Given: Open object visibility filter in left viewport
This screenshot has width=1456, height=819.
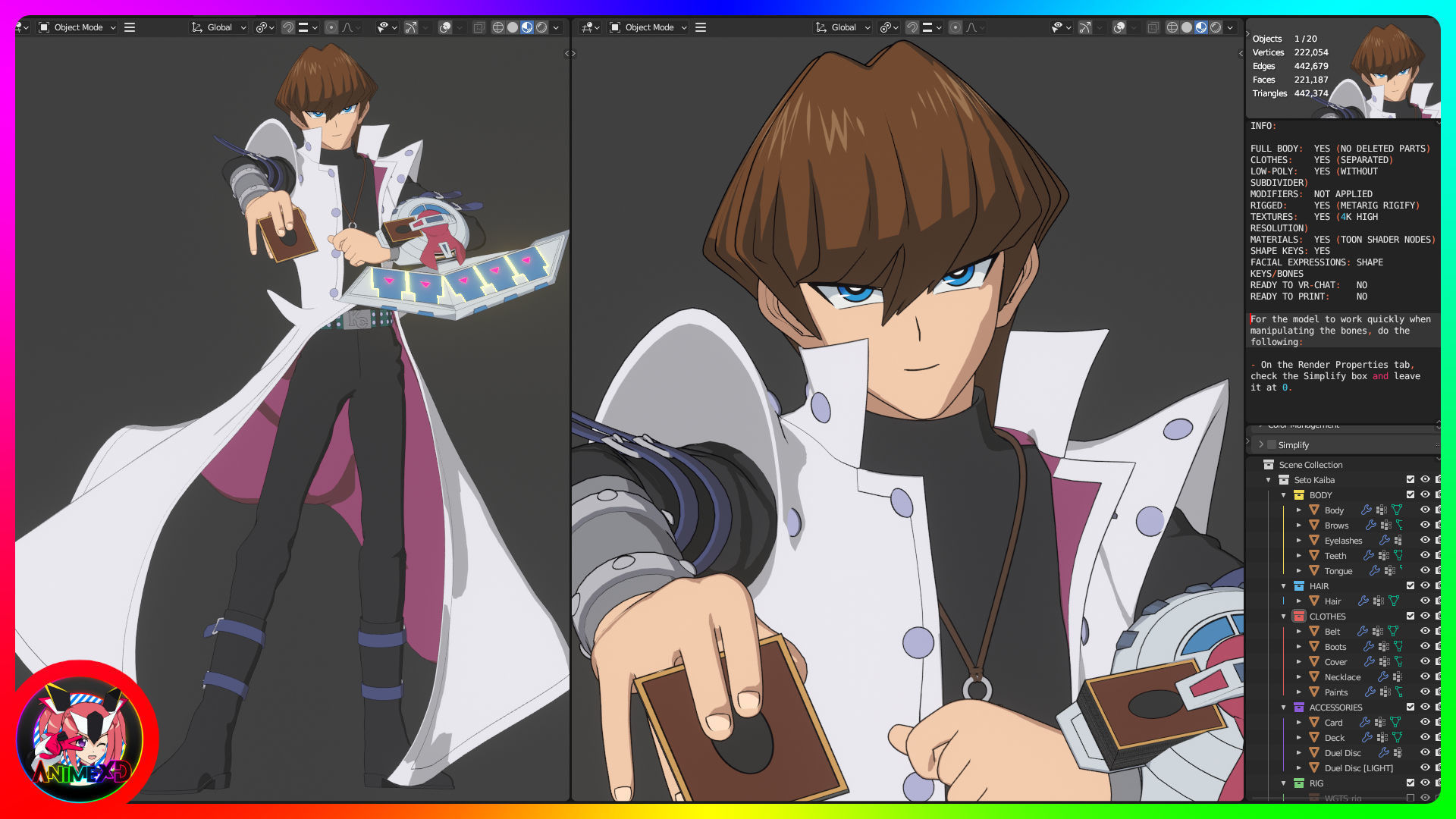Looking at the screenshot, I should (x=386, y=27).
